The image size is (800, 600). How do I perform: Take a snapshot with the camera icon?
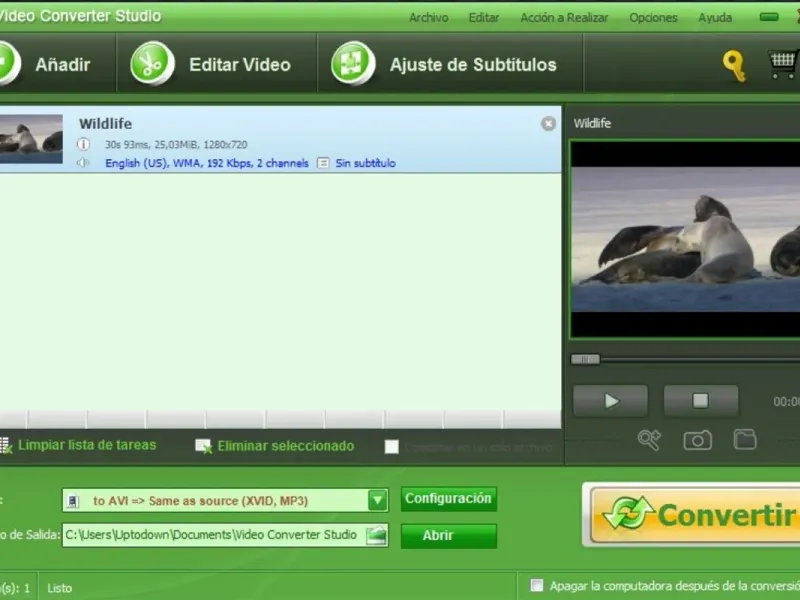697,440
